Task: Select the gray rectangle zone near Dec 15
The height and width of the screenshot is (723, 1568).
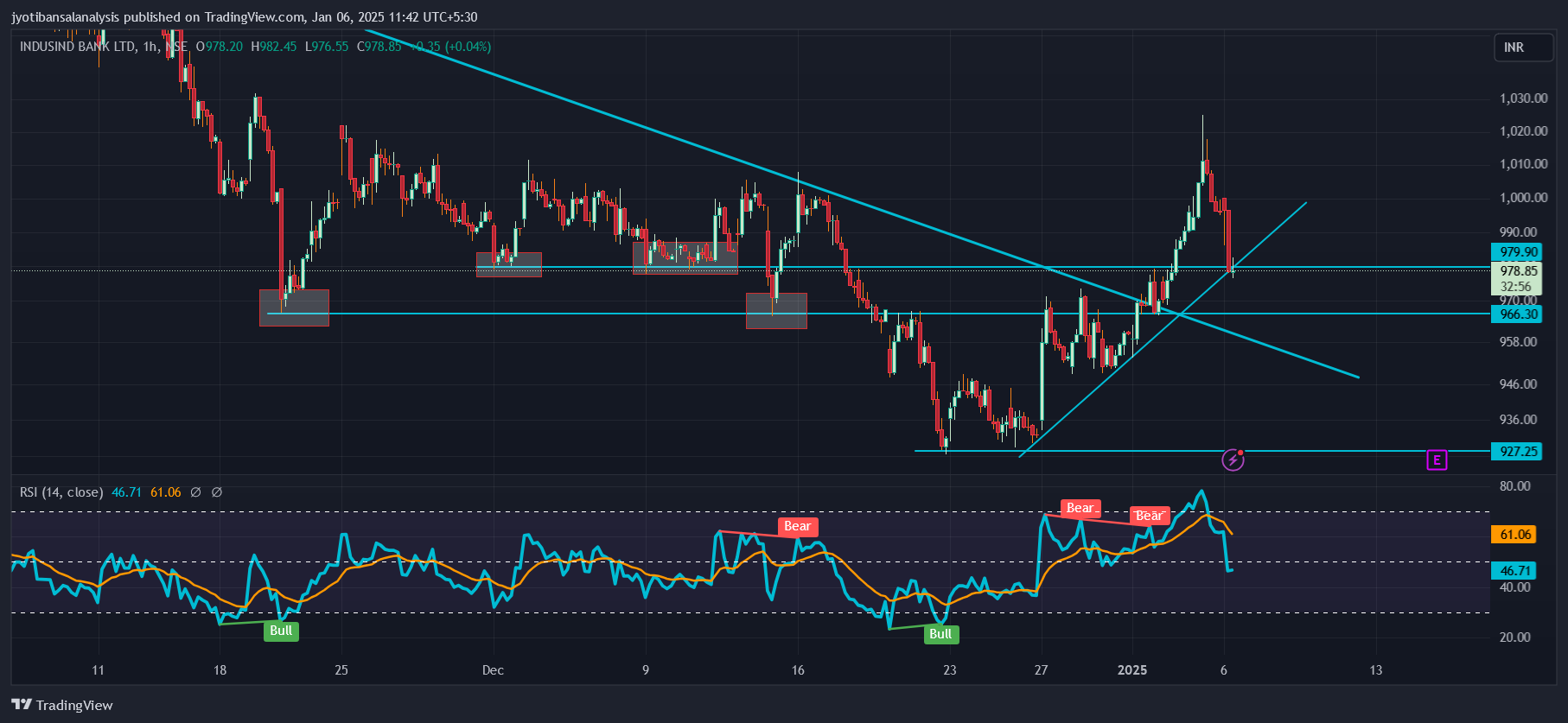Action: pos(776,311)
